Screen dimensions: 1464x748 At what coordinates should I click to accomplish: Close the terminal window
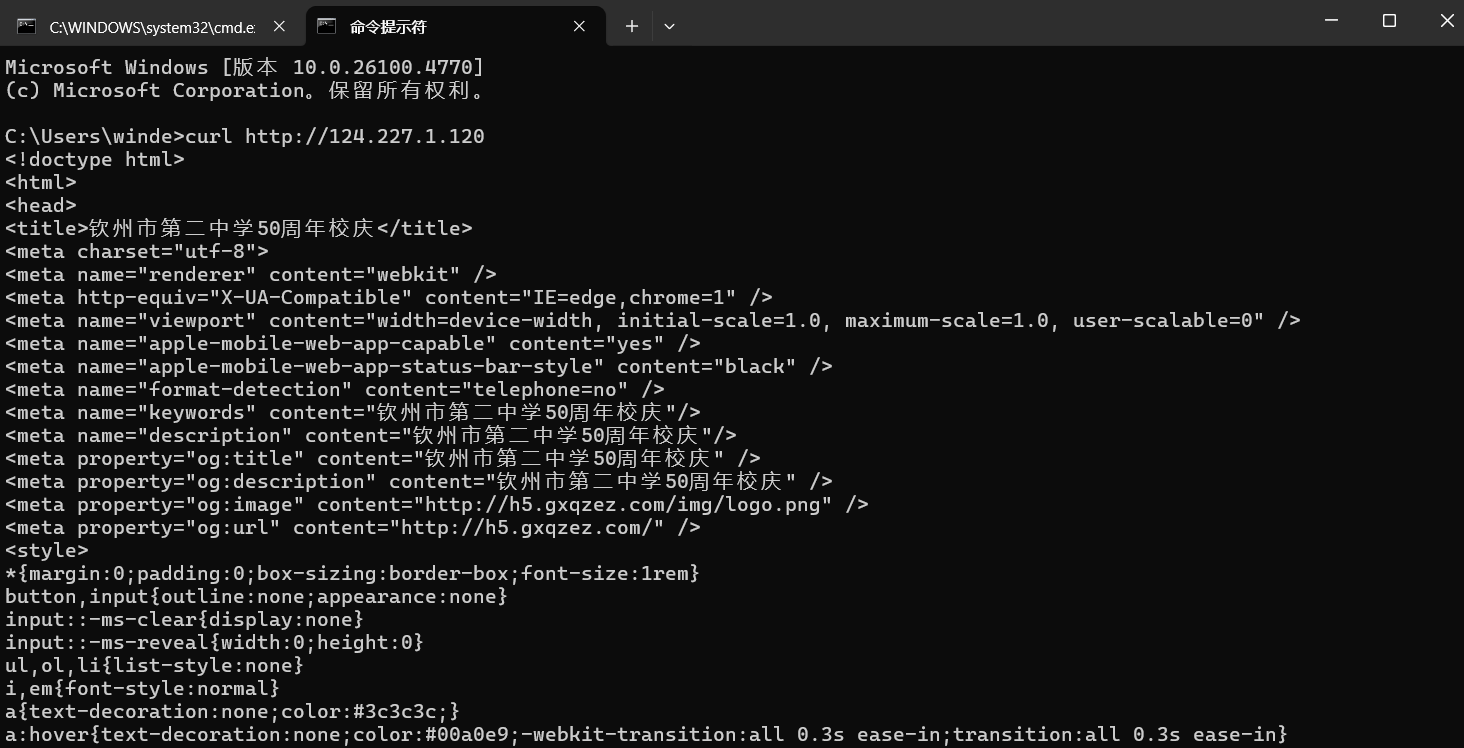click(x=1446, y=20)
